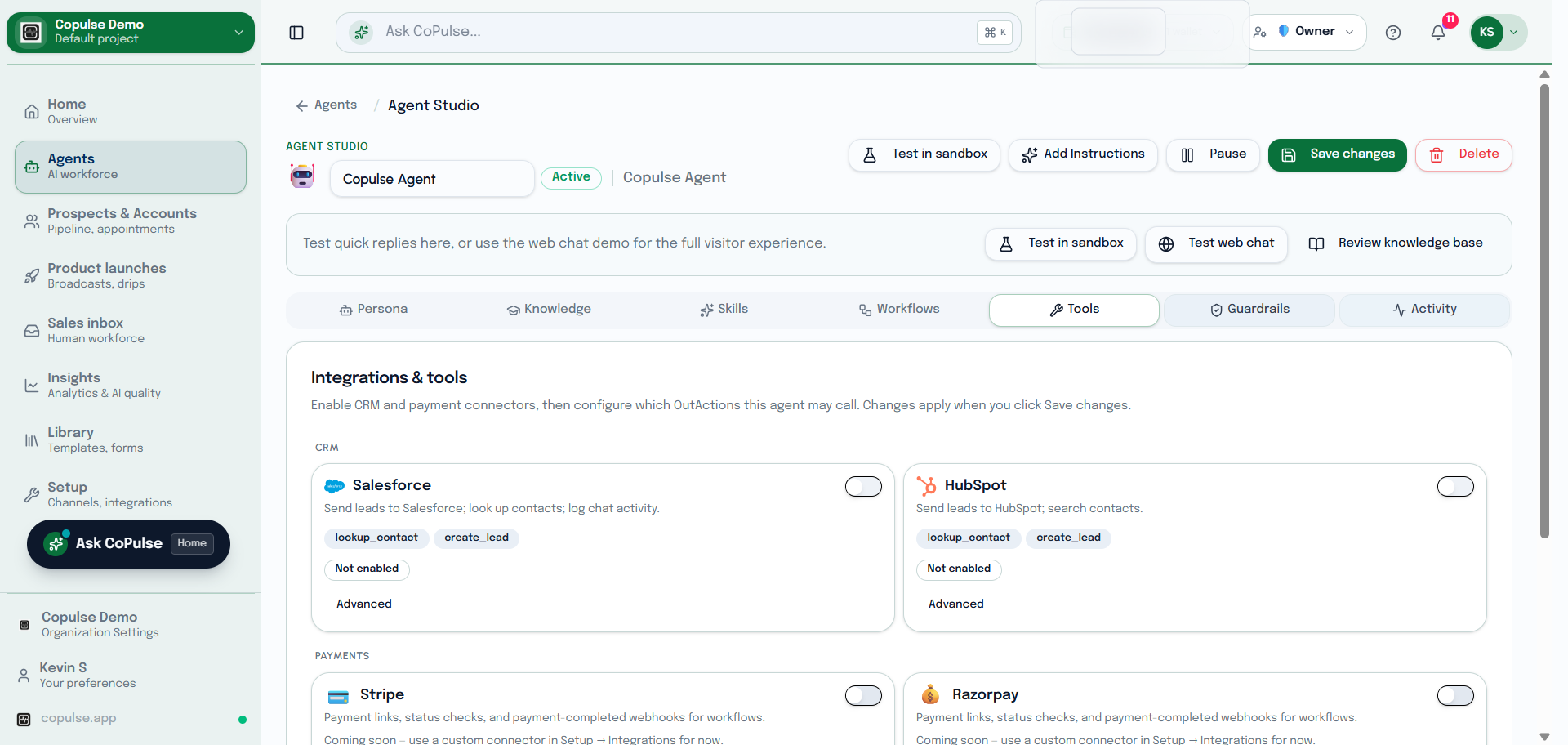Click the Save changes button
1568x745 pixels.
pyautogui.click(x=1338, y=154)
